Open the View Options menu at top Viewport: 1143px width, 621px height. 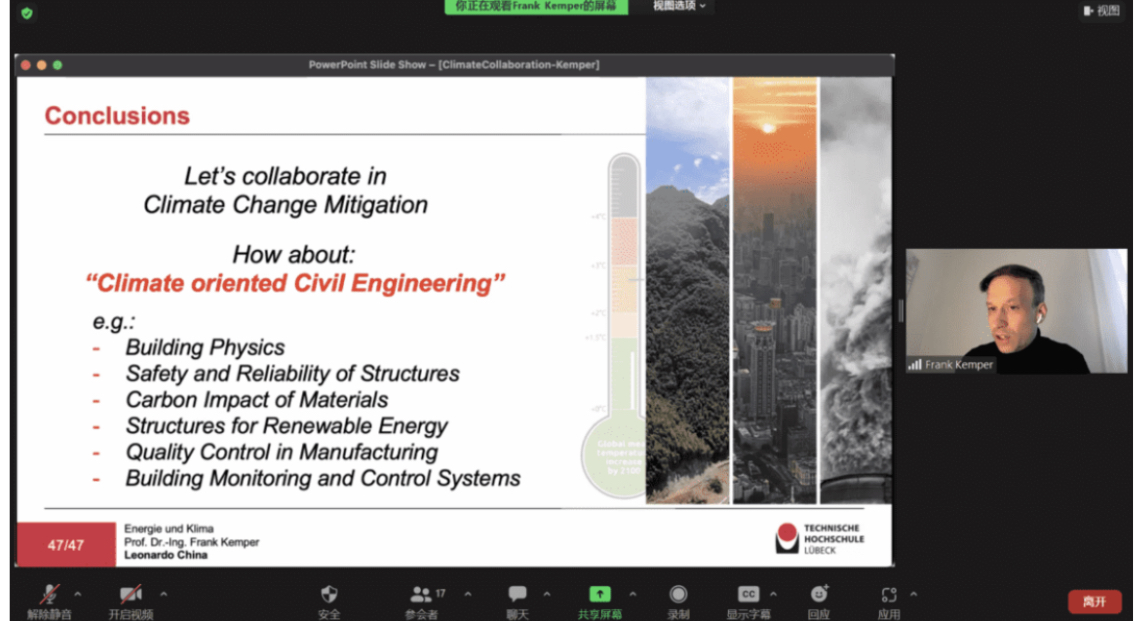coord(679,6)
